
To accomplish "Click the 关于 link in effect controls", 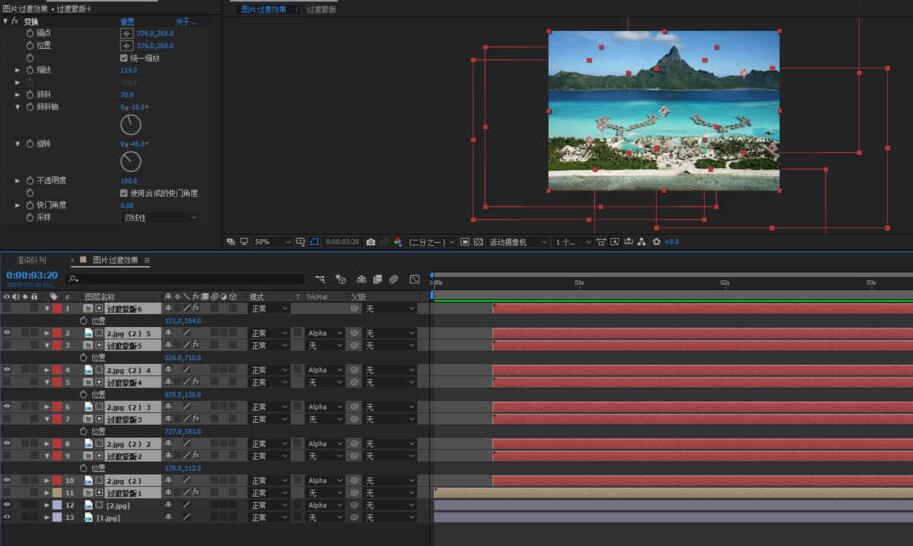I will click(184, 21).
